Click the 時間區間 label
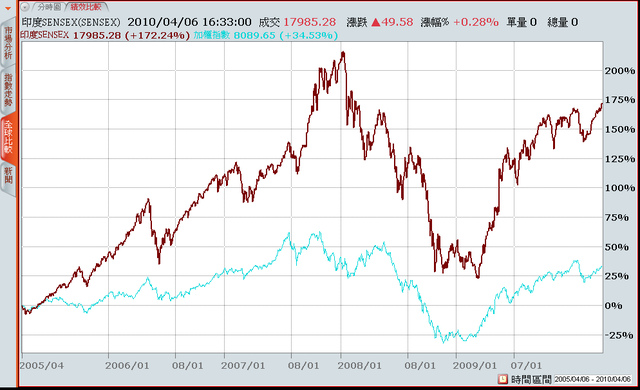This screenshot has width=640, height=390. 531,379
